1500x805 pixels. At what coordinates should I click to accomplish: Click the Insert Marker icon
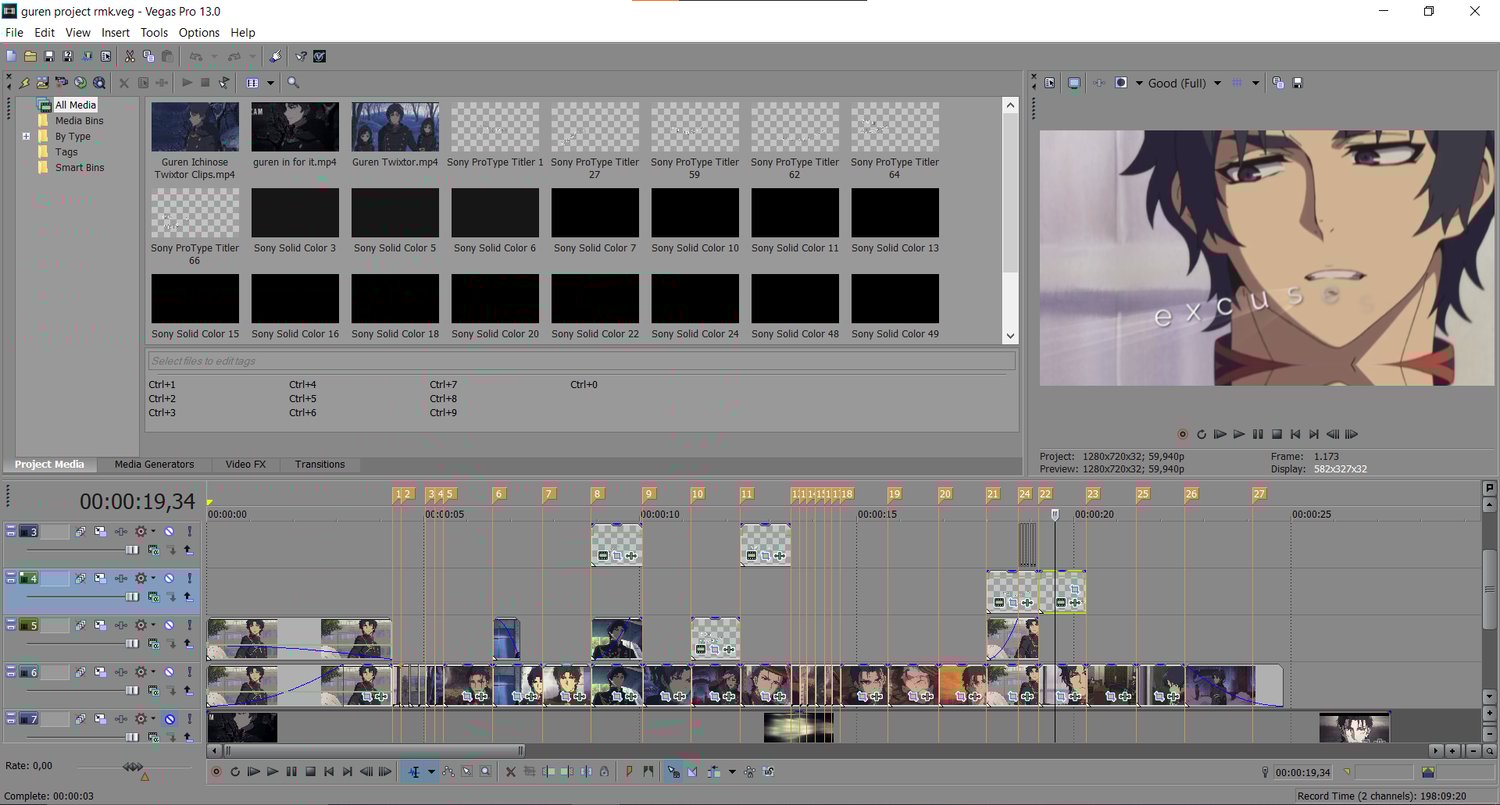[628, 771]
